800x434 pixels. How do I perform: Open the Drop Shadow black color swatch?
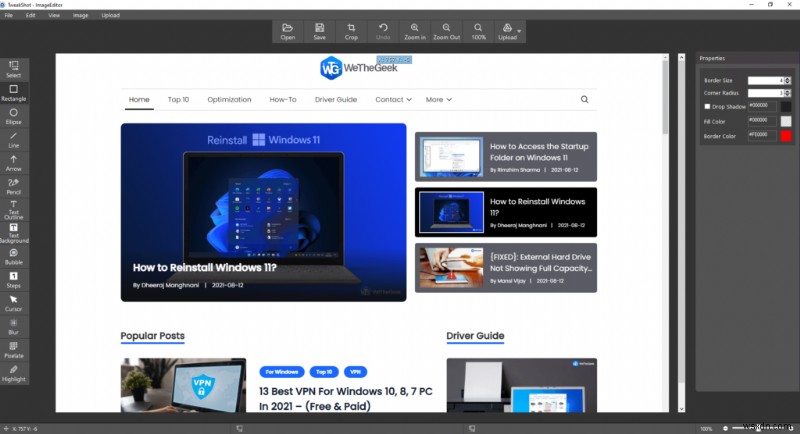[x=786, y=107]
